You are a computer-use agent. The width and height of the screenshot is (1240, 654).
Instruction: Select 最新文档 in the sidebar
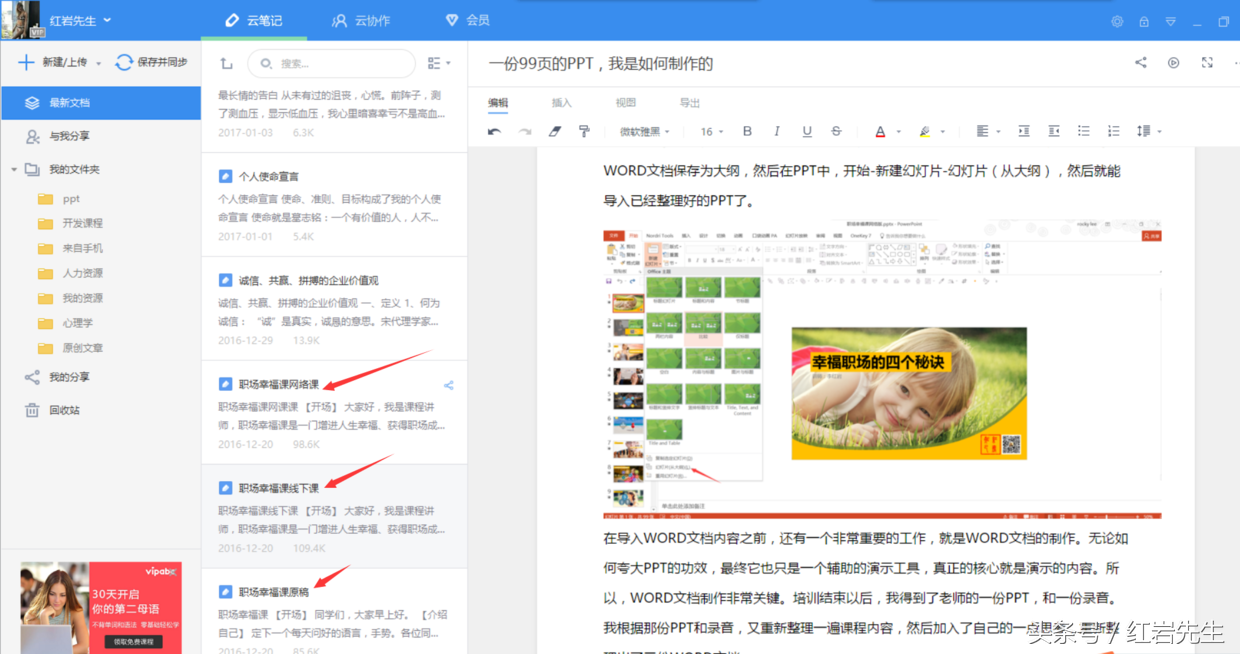100,102
